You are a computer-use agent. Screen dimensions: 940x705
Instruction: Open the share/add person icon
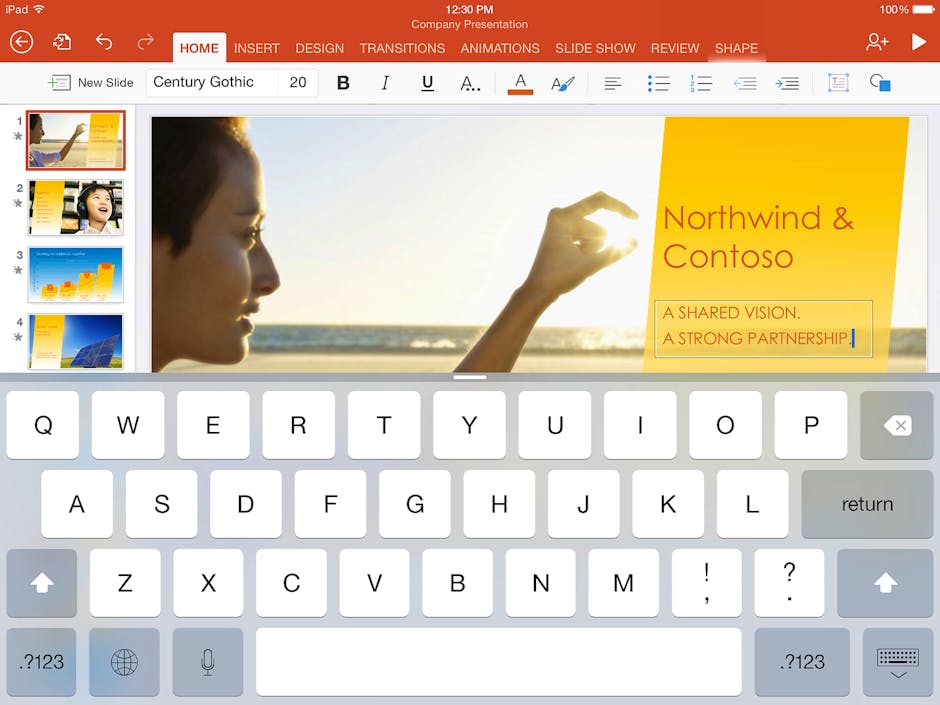(877, 41)
